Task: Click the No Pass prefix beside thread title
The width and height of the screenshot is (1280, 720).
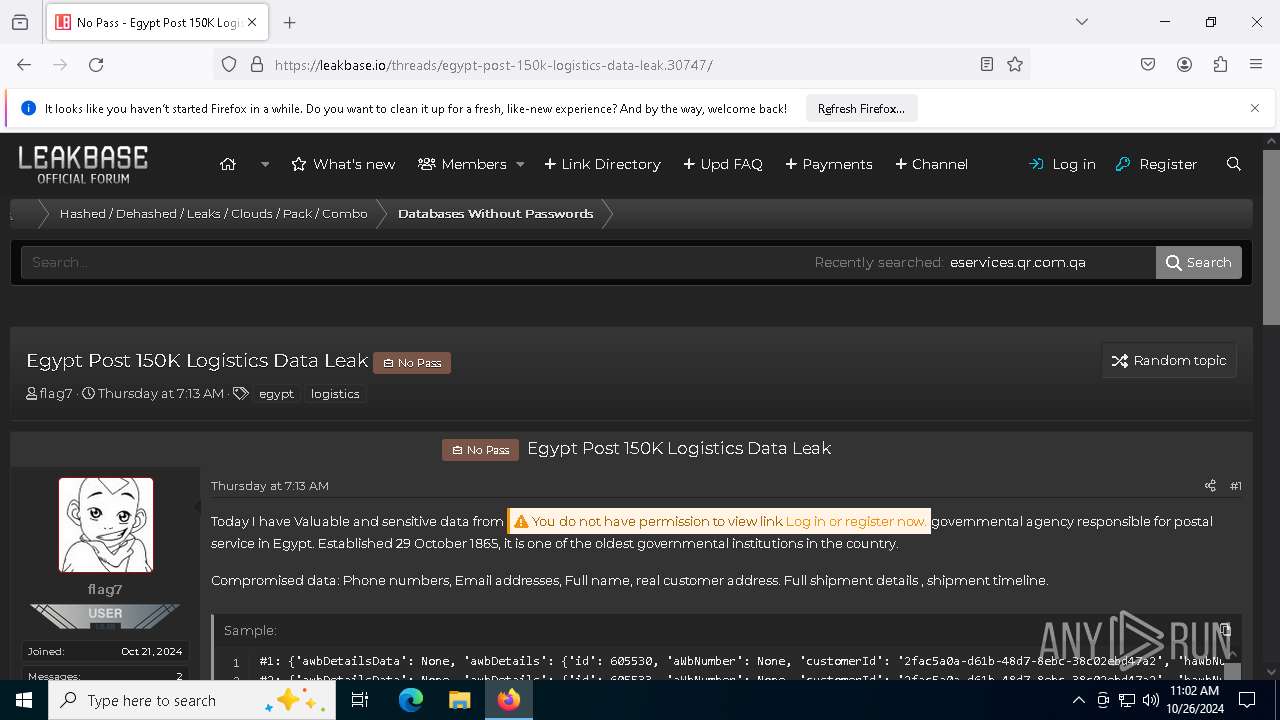Action: click(412, 362)
